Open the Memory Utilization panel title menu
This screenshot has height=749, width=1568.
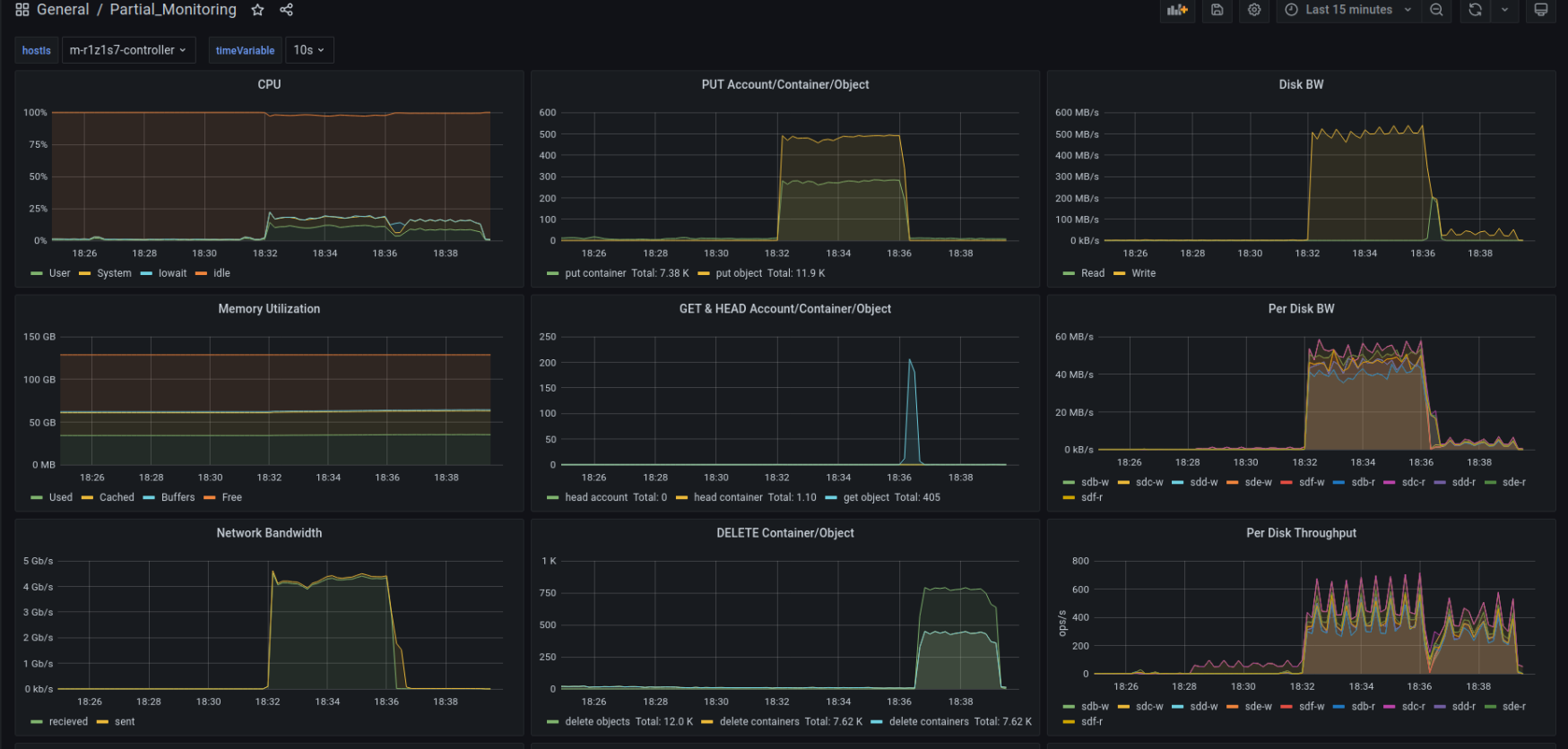pos(269,309)
